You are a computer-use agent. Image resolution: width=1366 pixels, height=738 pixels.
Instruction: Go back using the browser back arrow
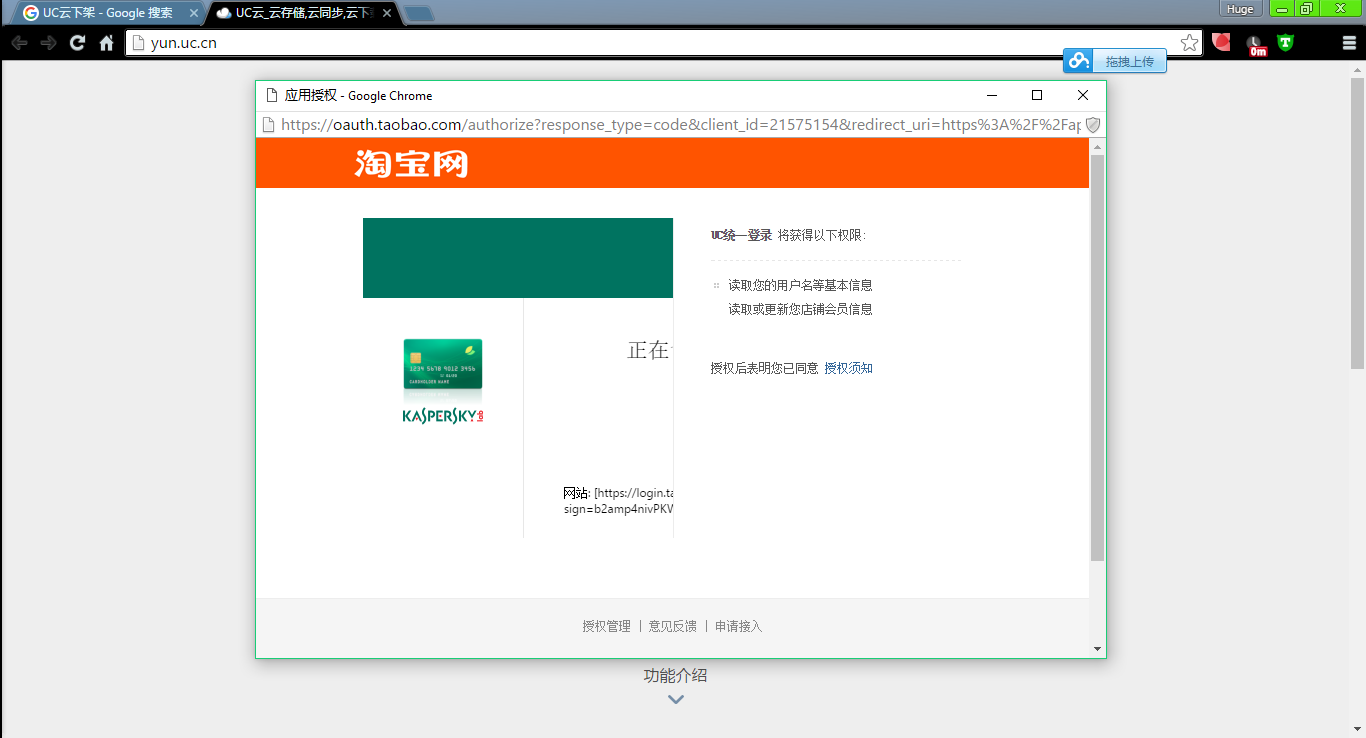click(x=19, y=43)
